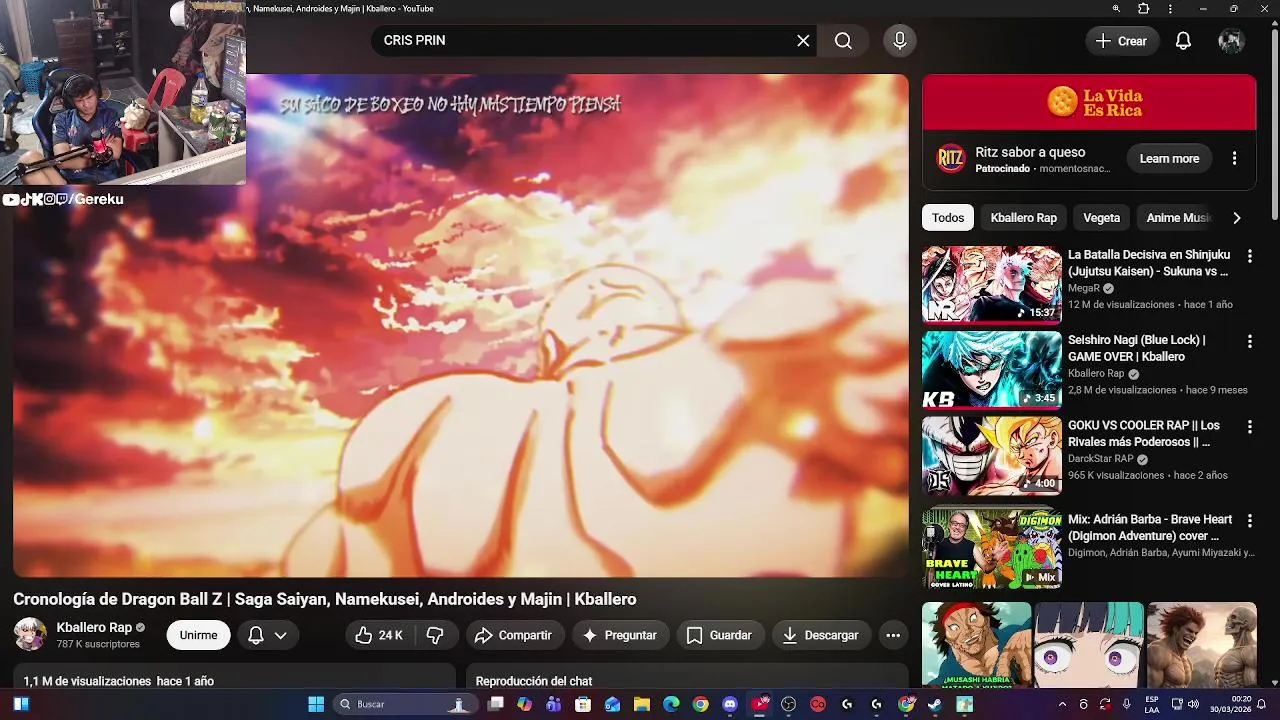Open options for Adrián Barba mix
This screenshot has height=720, width=1280.
[1249, 520]
